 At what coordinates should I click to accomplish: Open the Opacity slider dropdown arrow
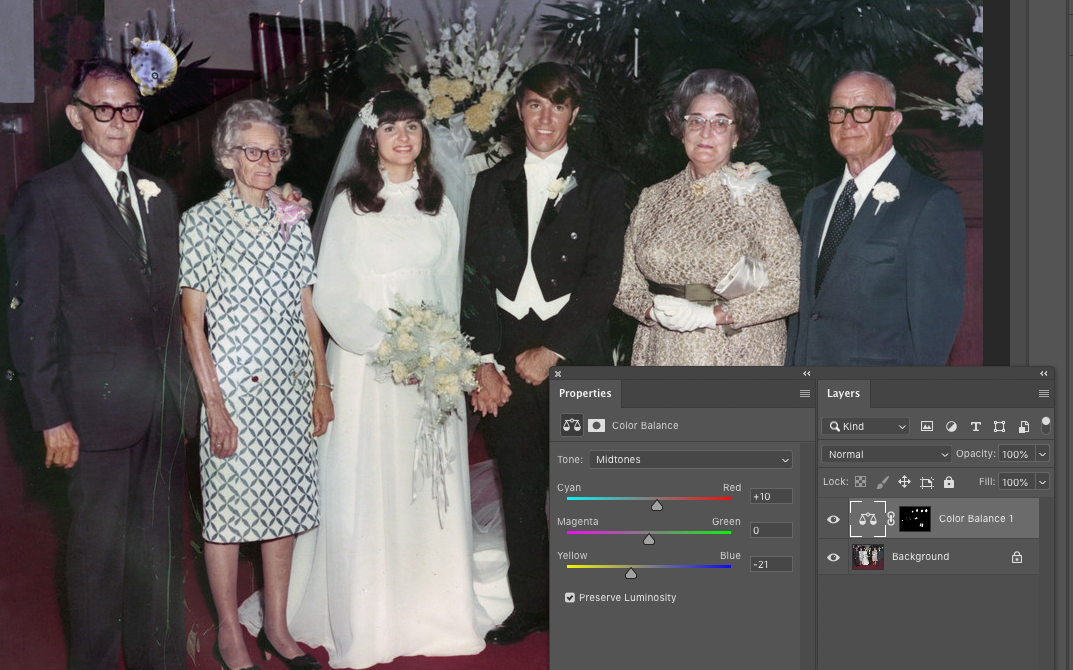point(1042,454)
